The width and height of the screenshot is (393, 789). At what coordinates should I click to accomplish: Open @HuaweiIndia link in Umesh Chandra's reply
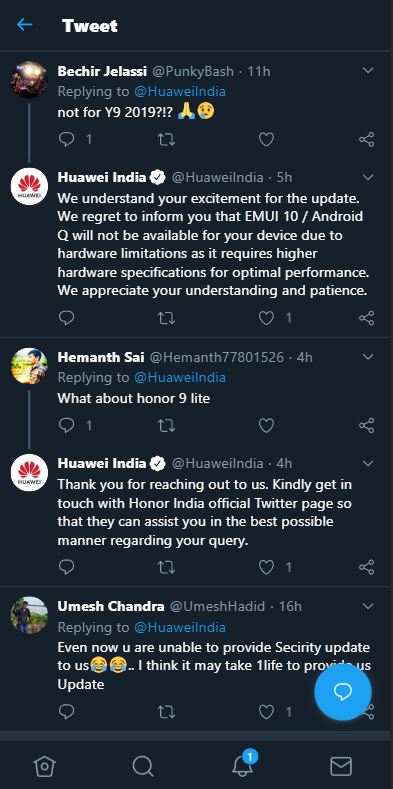[x=180, y=627]
